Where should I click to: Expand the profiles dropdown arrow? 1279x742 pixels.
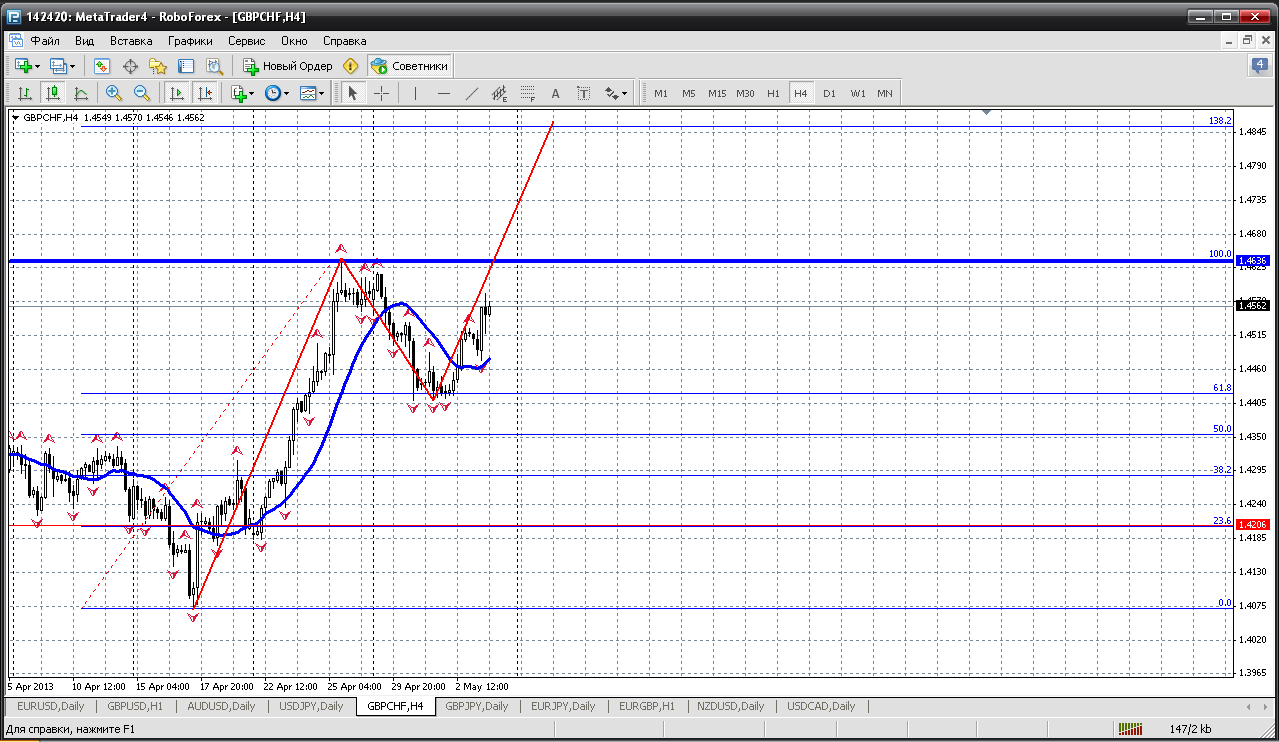pos(73,66)
